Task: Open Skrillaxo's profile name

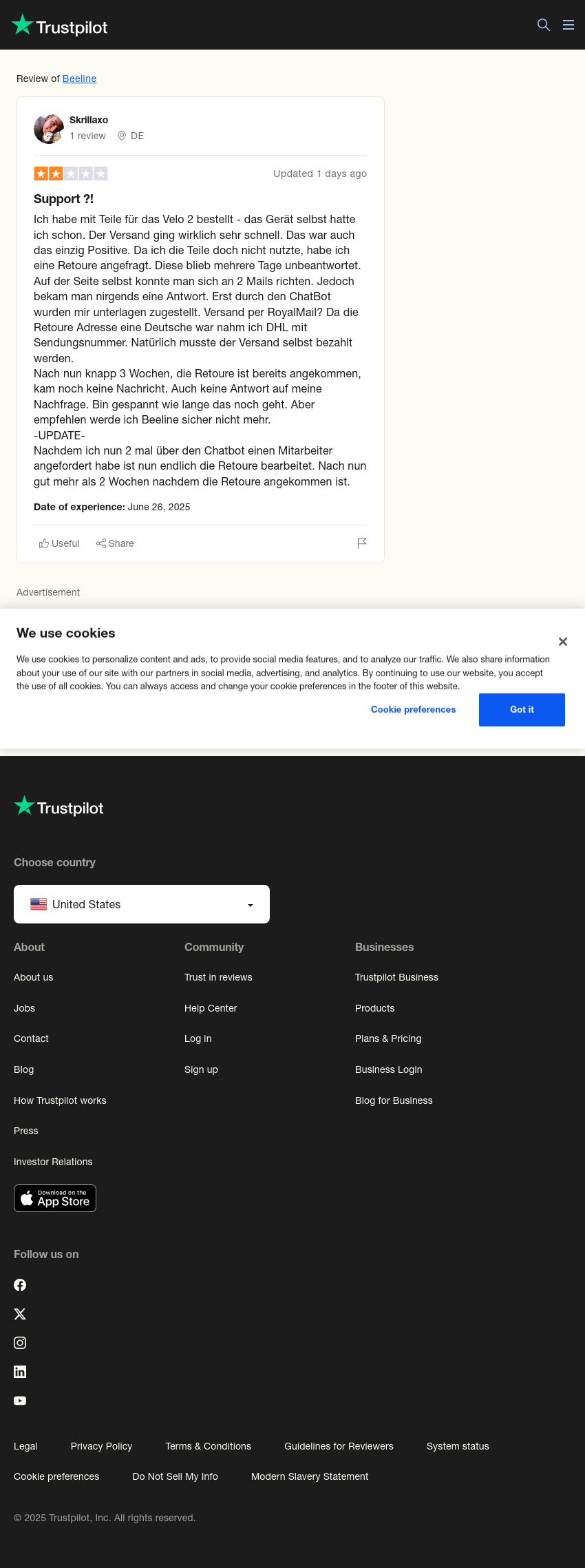Action: point(89,120)
